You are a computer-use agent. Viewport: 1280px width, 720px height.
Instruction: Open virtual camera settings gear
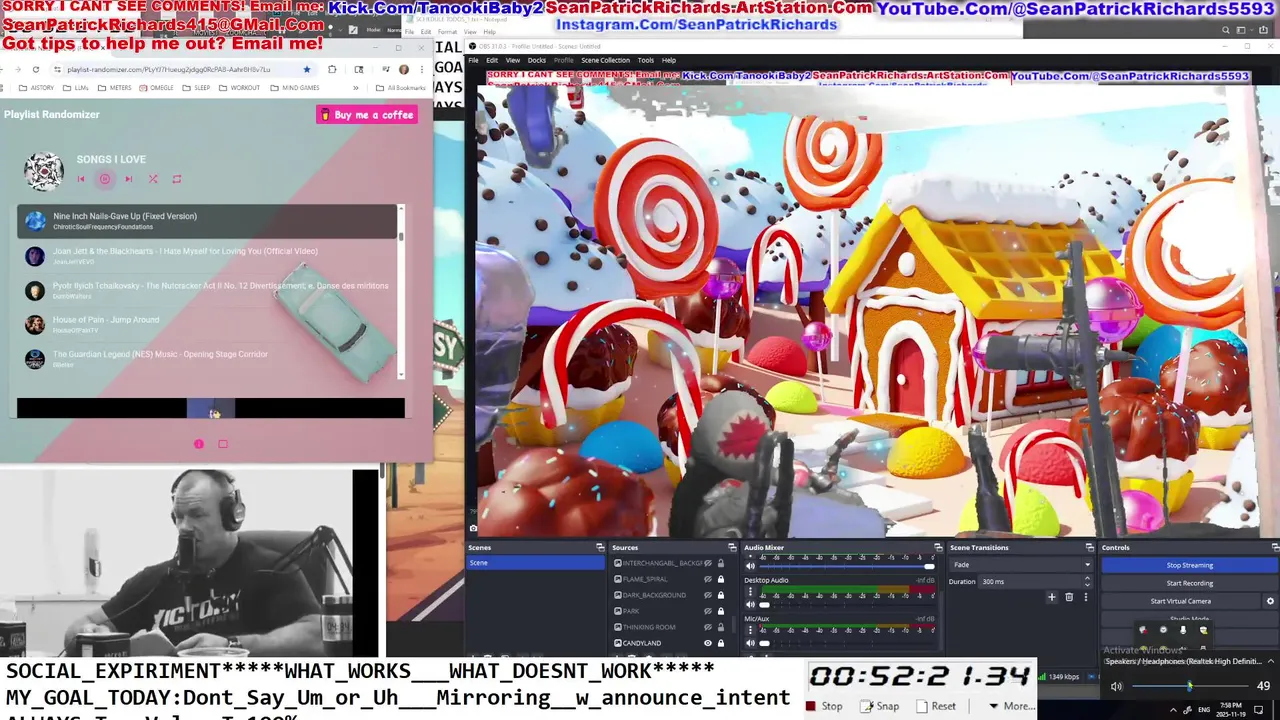click(1270, 601)
